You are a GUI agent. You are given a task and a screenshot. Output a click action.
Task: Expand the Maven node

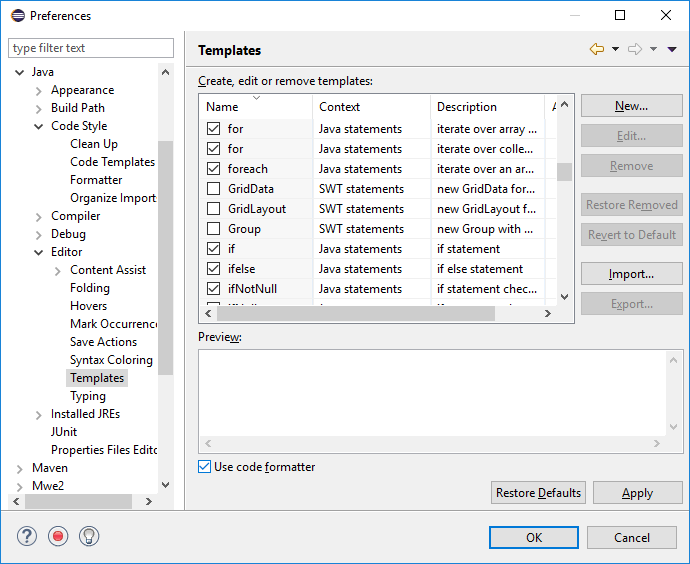pos(19,469)
